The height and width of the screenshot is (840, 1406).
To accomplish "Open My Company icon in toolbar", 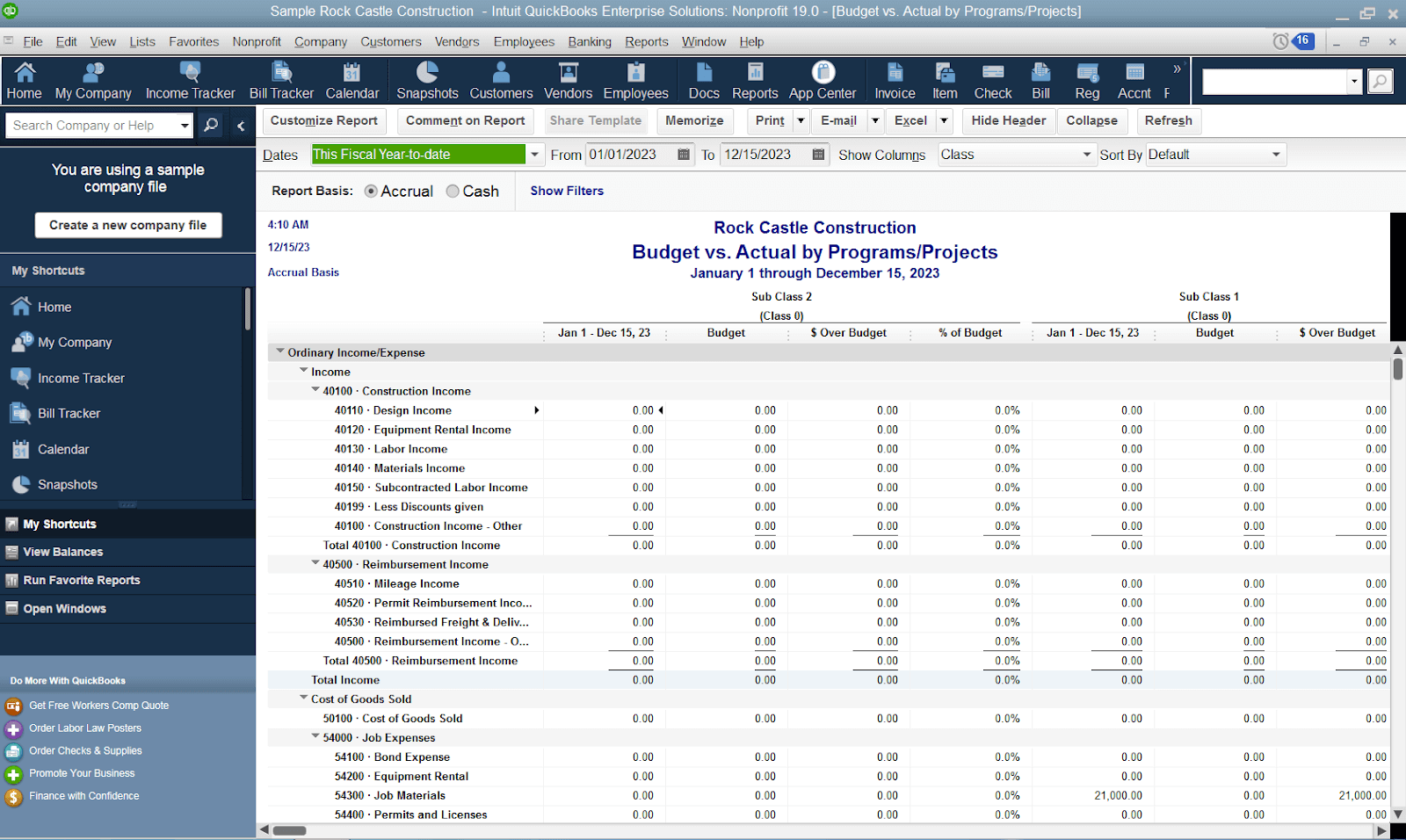I will click(93, 81).
